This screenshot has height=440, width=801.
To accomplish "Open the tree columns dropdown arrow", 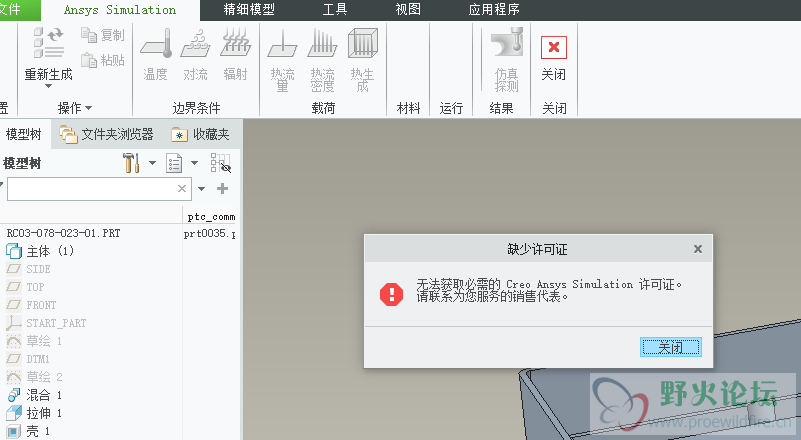I will tap(194, 163).
